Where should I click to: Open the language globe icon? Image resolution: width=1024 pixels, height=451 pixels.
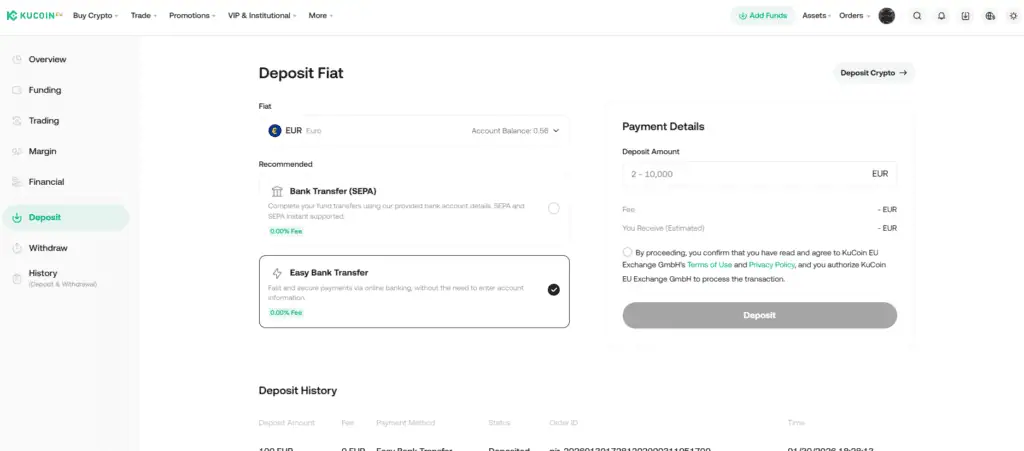coord(990,16)
